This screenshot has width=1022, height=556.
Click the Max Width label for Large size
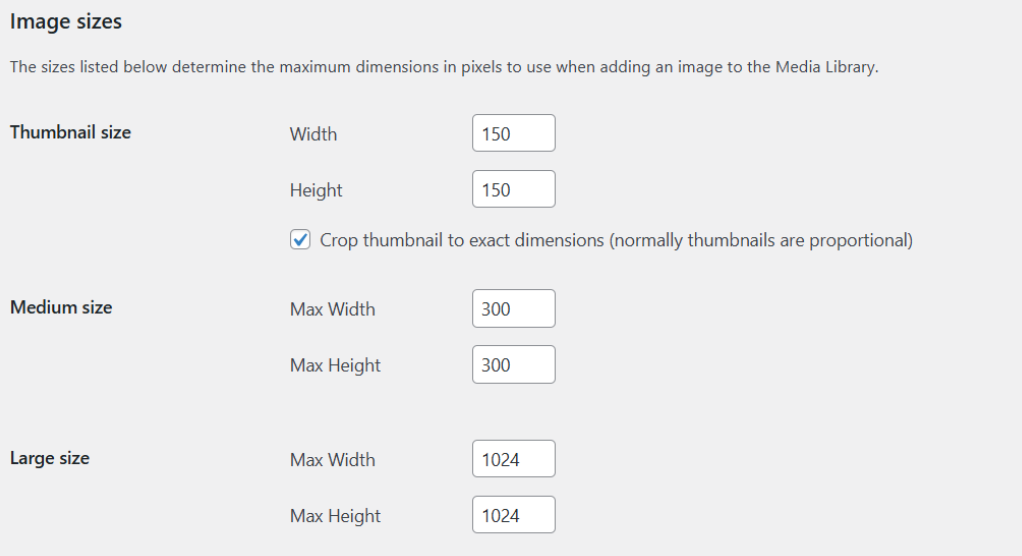coord(332,460)
